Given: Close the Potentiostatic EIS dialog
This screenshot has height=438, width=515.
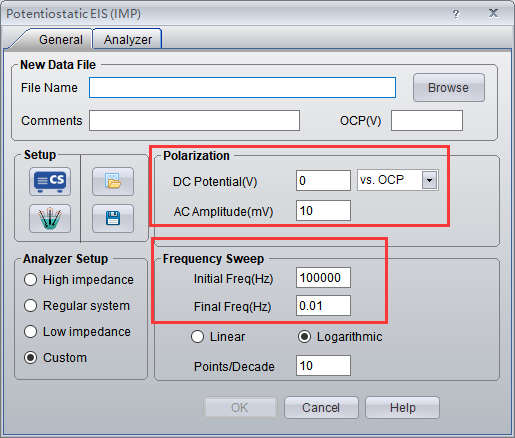Looking at the screenshot, I should coord(493,13).
